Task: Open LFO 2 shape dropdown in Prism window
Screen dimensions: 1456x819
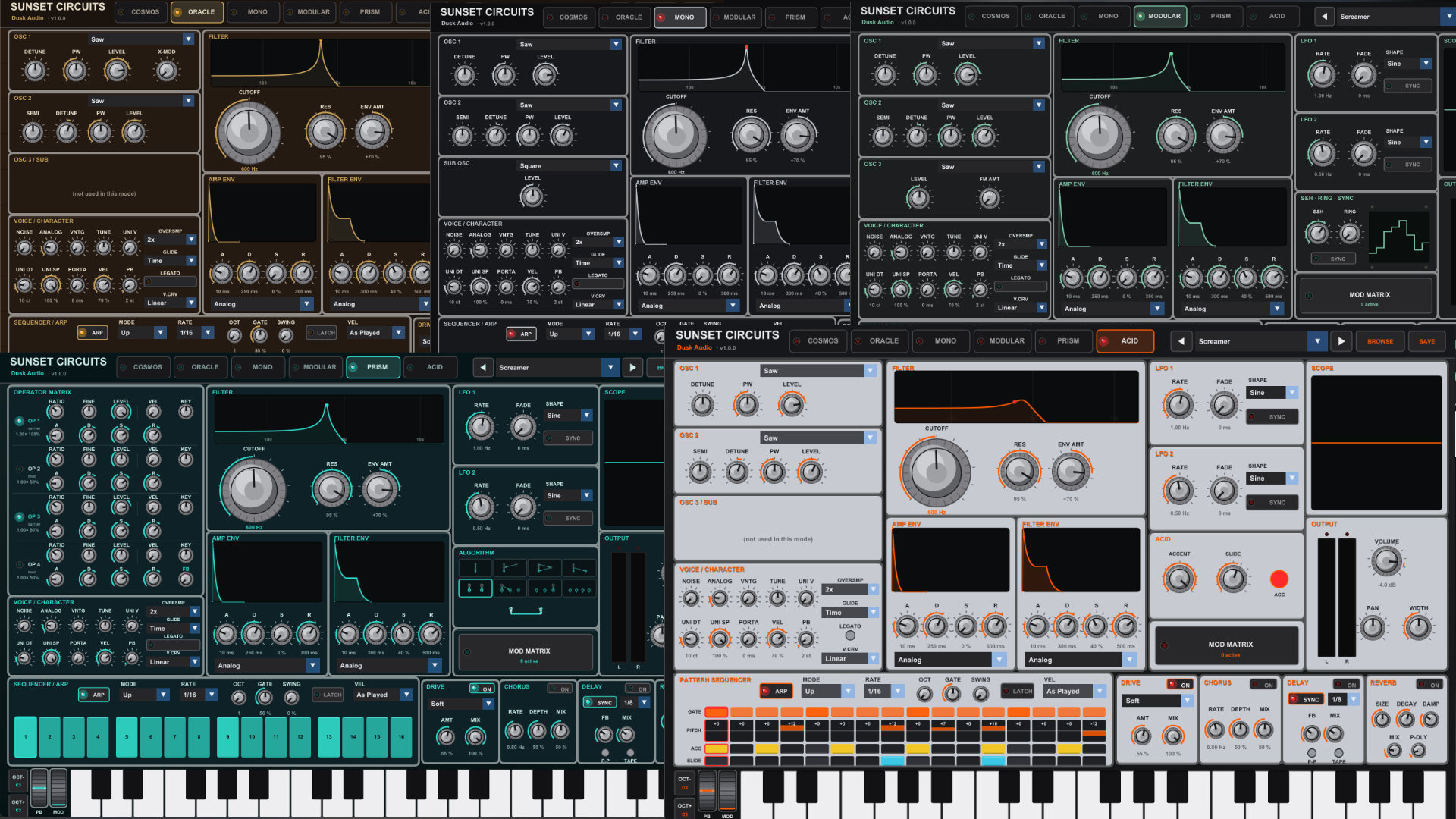Action: pos(569,496)
